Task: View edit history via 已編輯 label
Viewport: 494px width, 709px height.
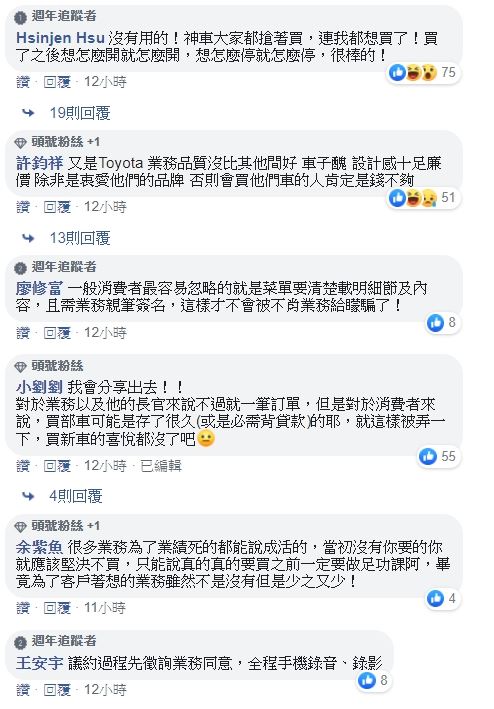Action: pyautogui.click(x=161, y=466)
